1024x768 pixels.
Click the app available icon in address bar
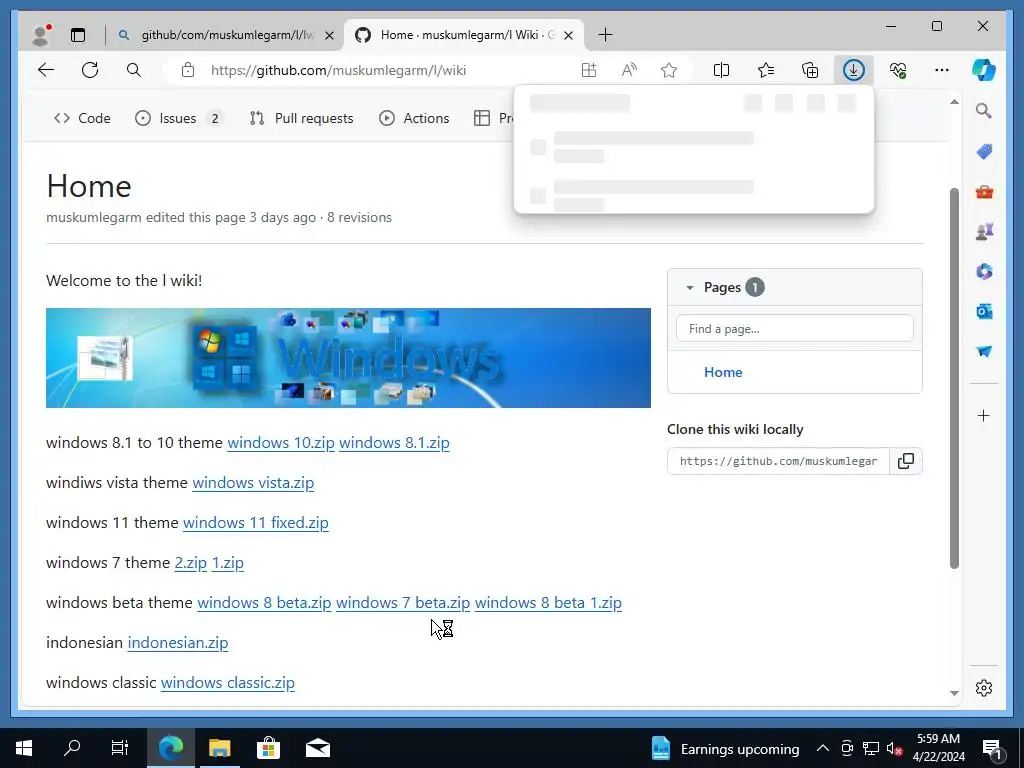(588, 70)
